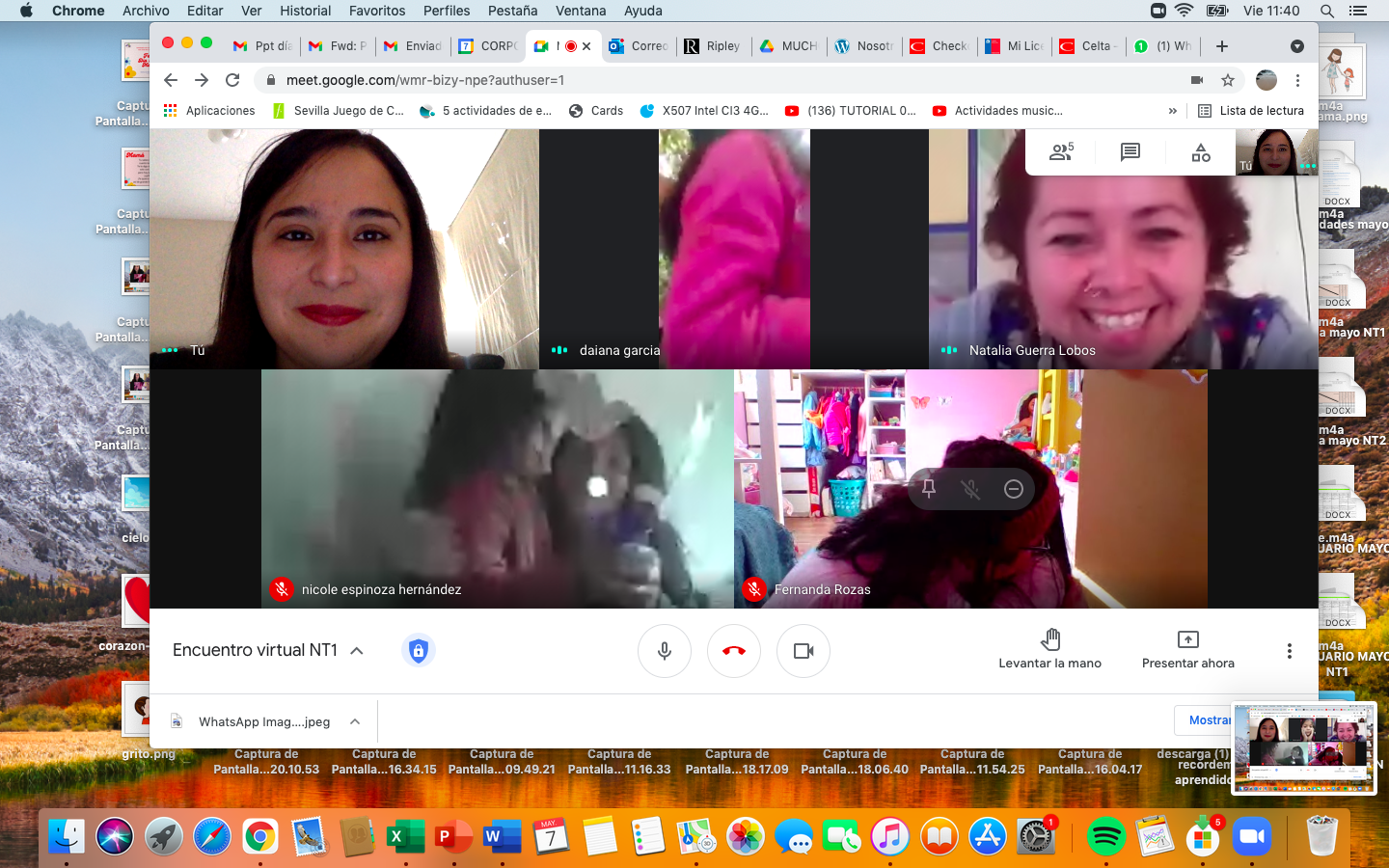Screen dimensions: 1389x868
Task: Click camera permission icon in address bar
Action: 1197,80
